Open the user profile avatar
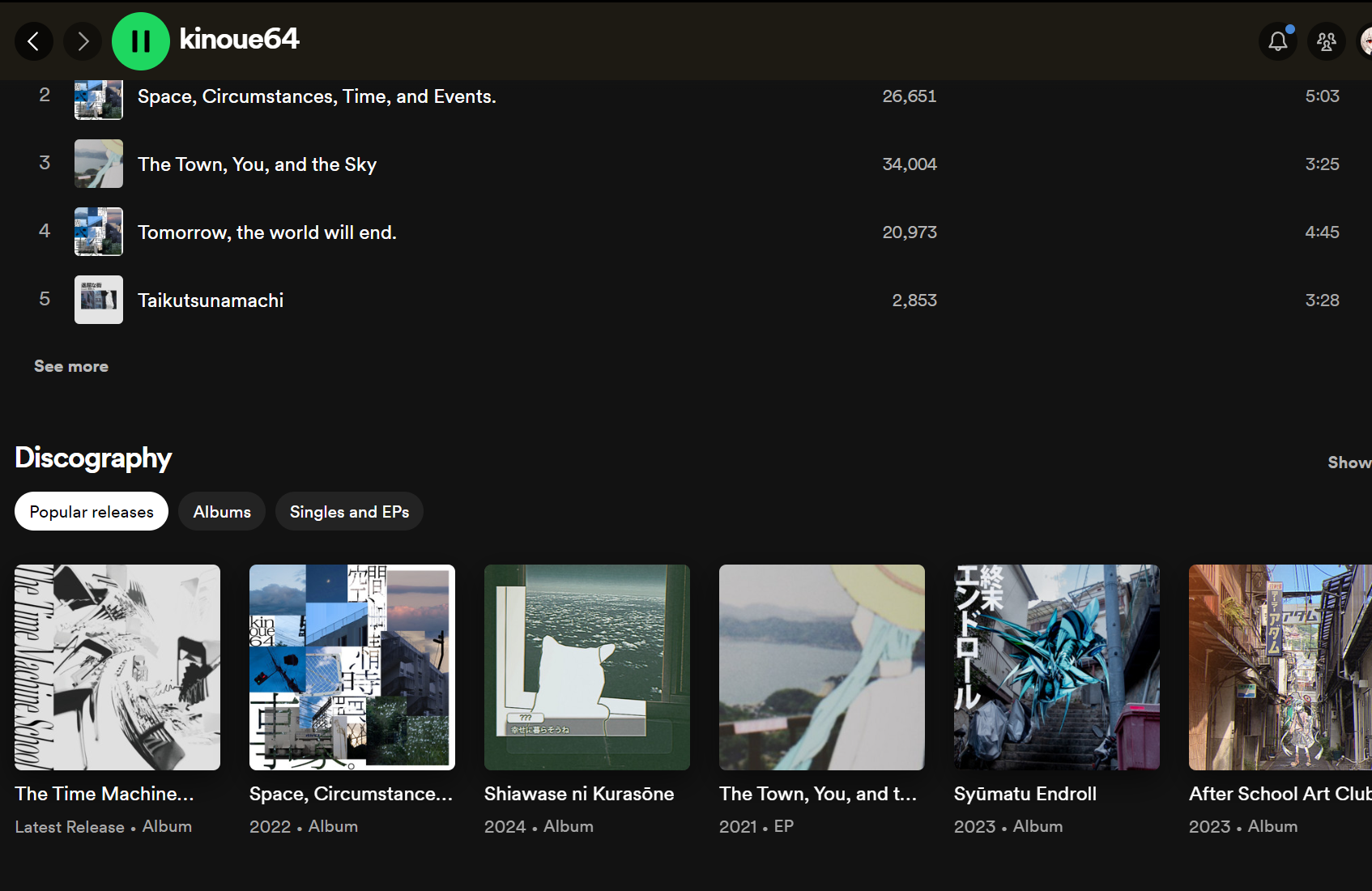Image resolution: width=1372 pixels, height=891 pixels. [x=1366, y=41]
